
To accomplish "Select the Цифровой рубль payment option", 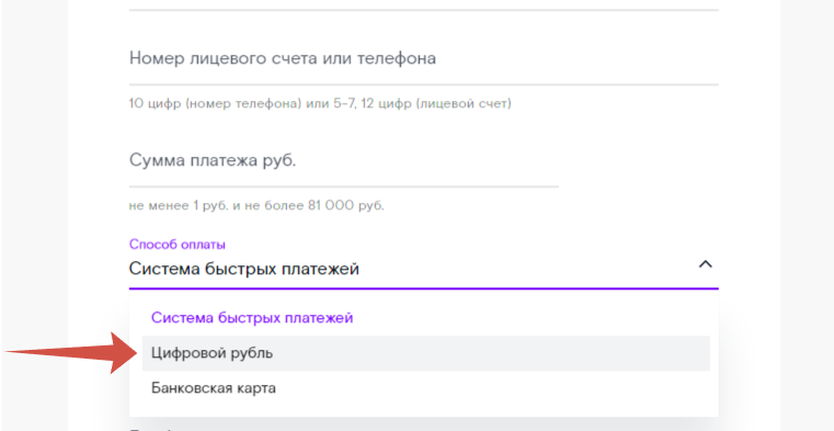I will click(426, 353).
